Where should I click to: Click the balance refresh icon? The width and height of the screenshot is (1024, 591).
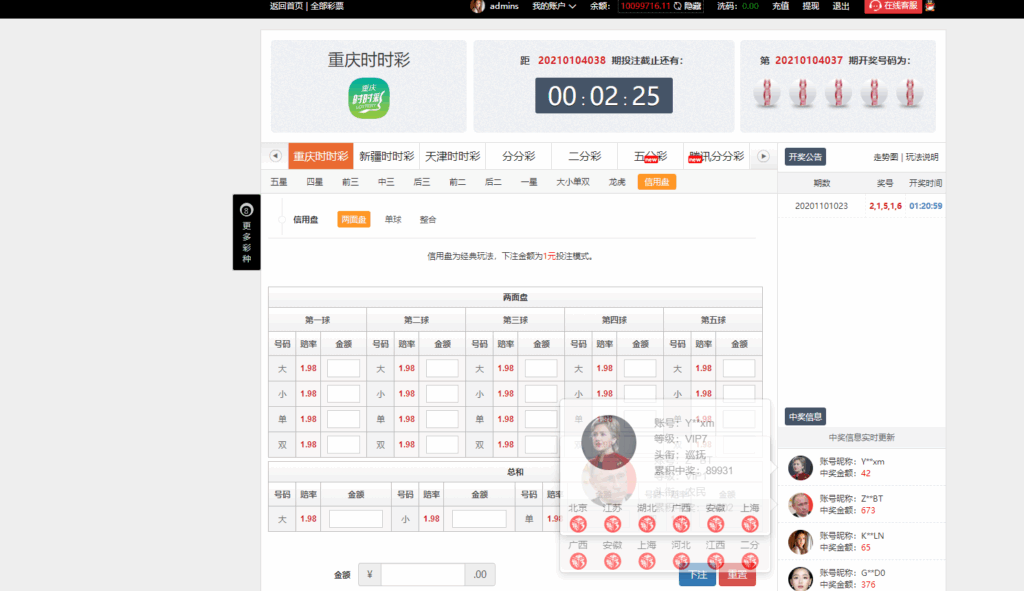coord(678,6)
